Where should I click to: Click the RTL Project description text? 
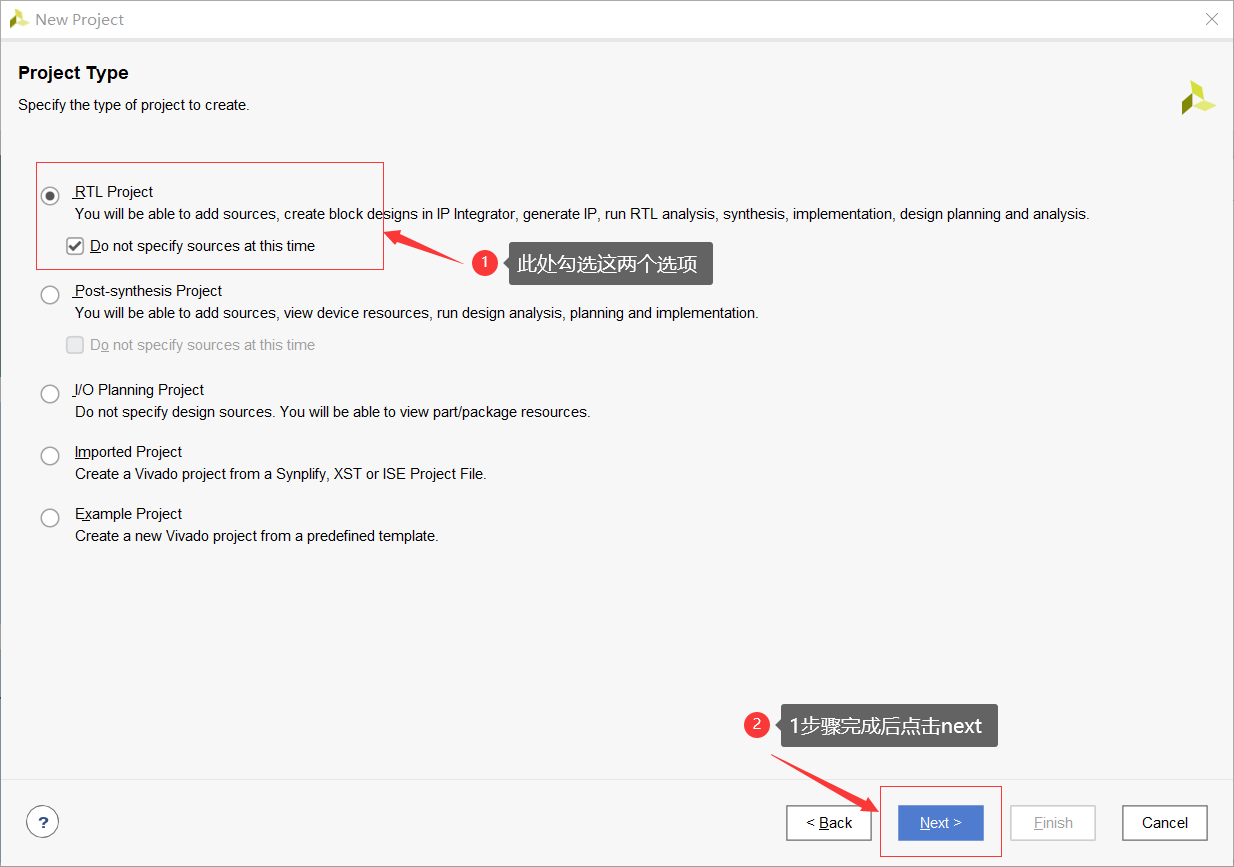582,214
